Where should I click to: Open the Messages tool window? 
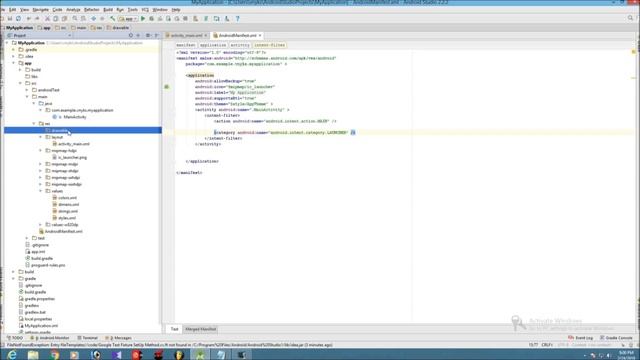(119, 338)
